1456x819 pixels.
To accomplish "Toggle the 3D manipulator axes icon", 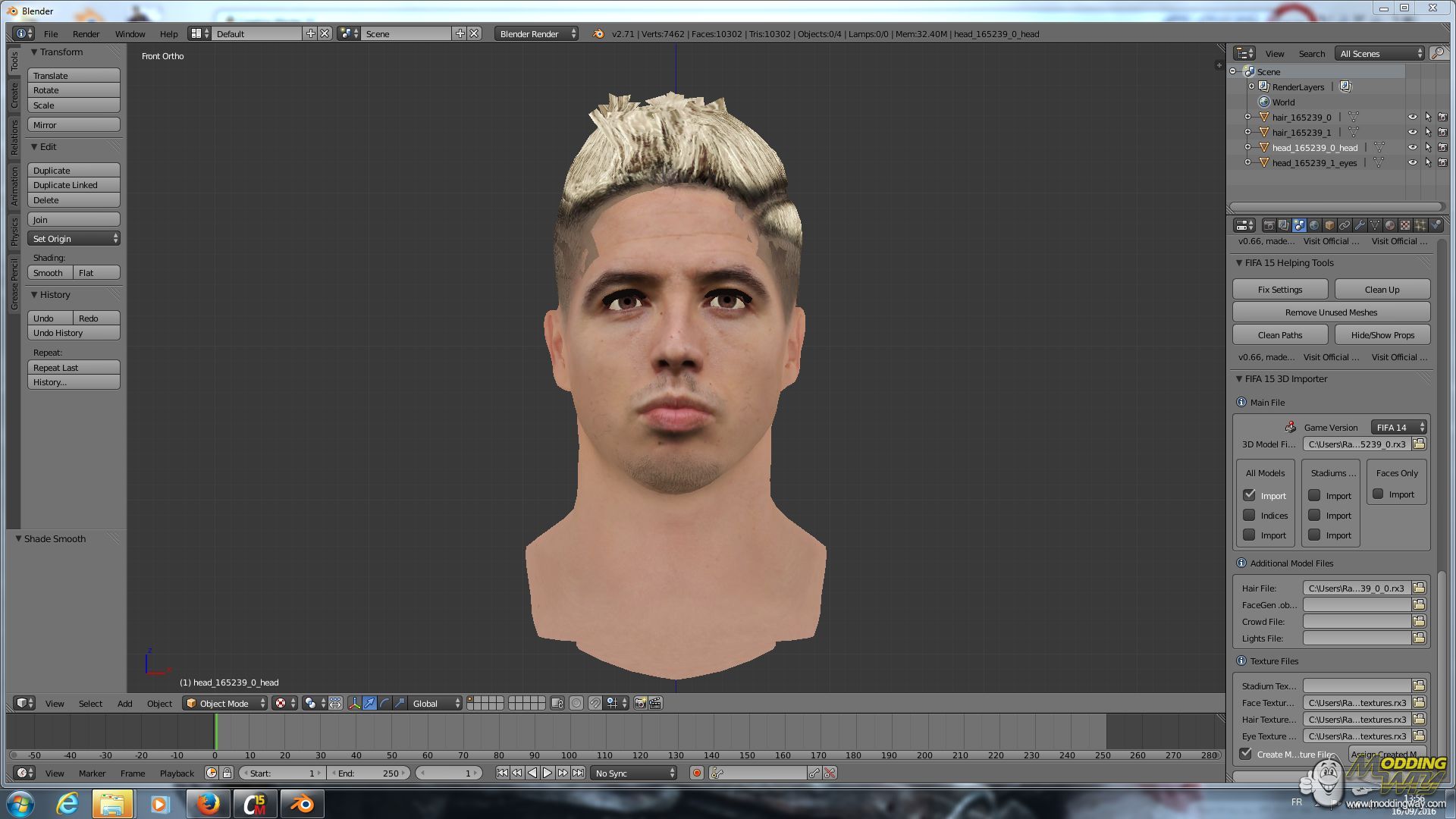I will (x=354, y=704).
